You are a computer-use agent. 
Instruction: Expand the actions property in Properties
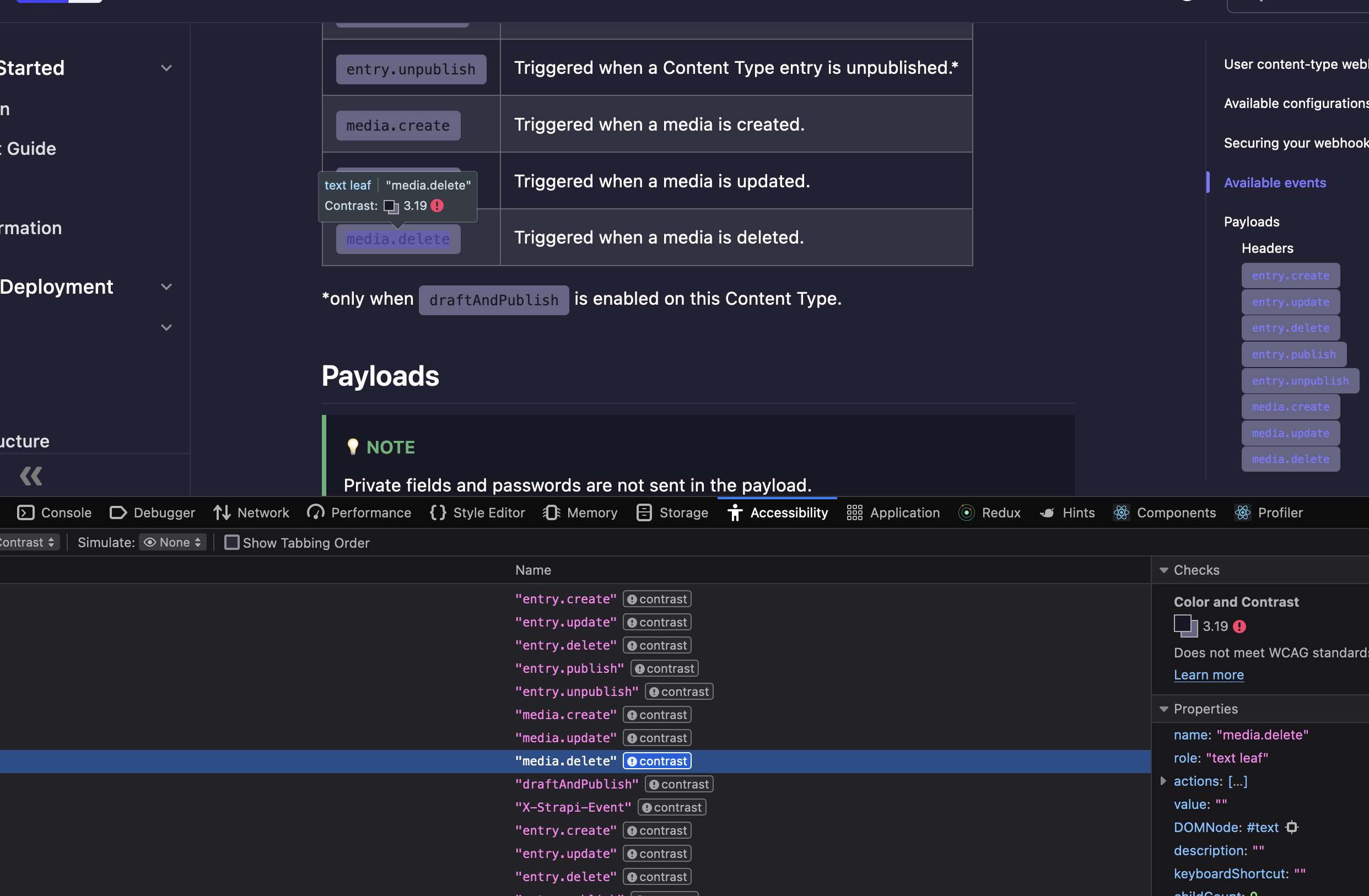[1163, 781]
